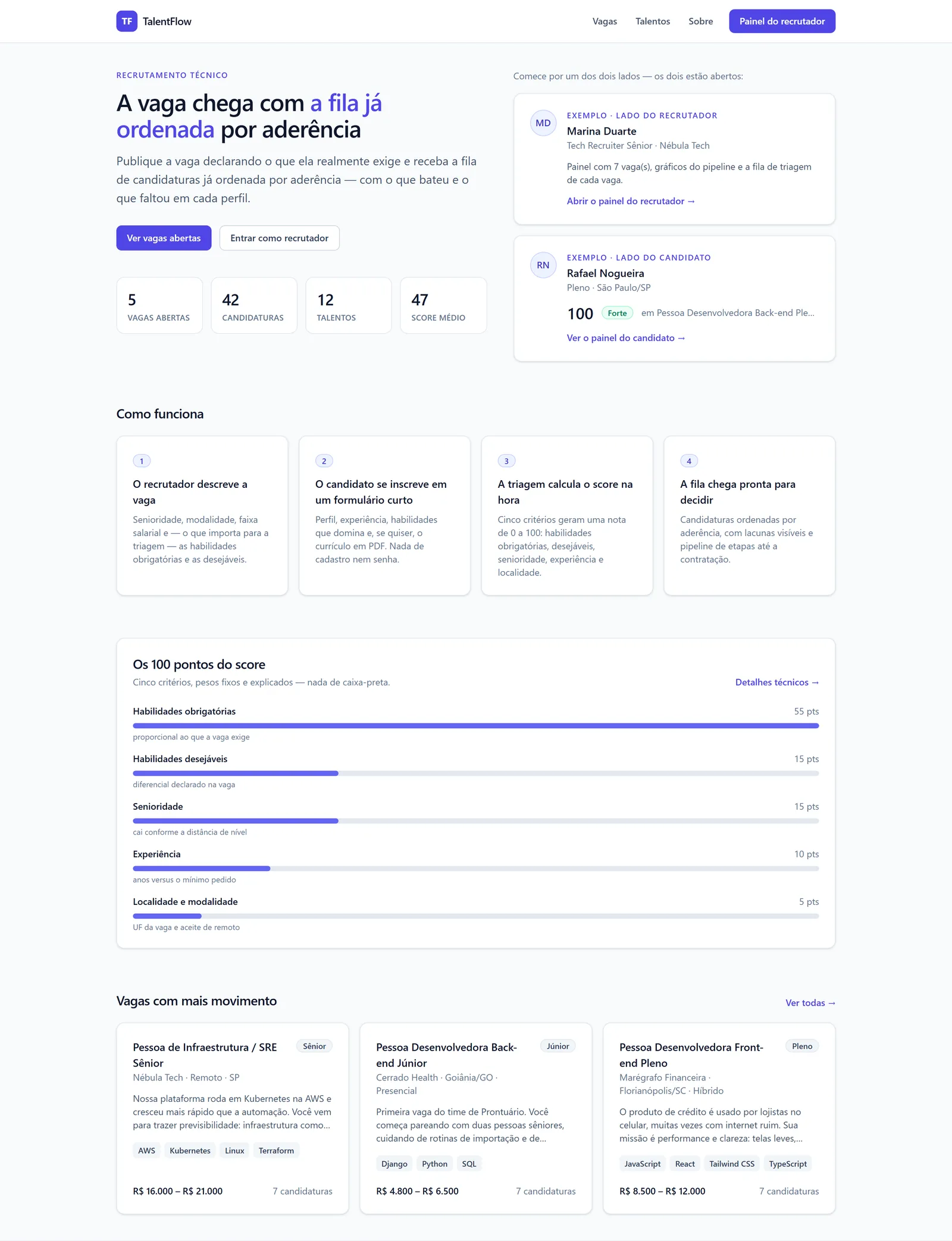Click the MD avatar for Marina Duarte
The image size is (952, 1241).
coord(543,123)
